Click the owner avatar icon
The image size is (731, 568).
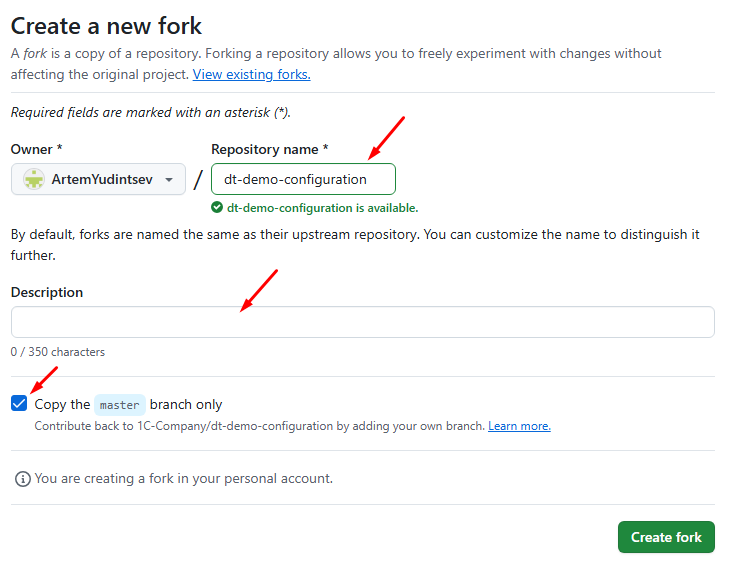34,180
